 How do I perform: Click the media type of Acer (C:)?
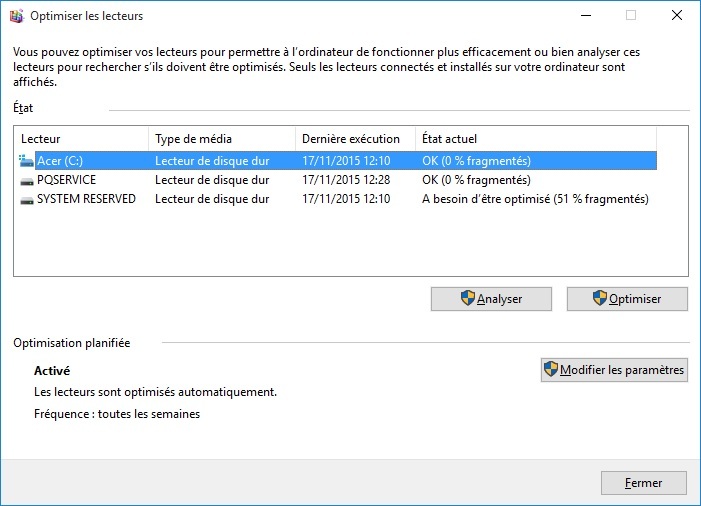click(x=212, y=161)
